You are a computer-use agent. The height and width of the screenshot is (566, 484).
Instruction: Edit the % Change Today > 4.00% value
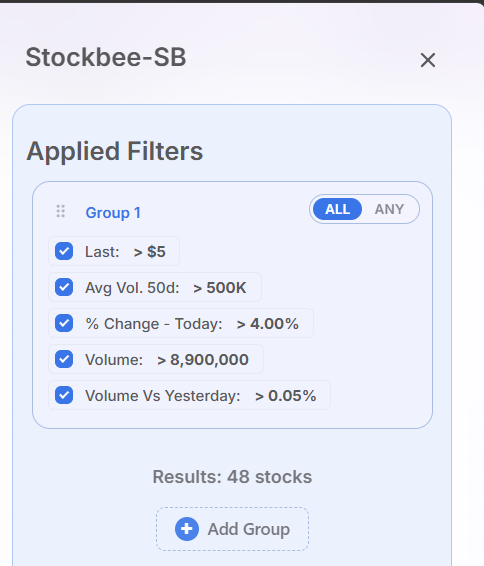pyautogui.click(x=267, y=324)
